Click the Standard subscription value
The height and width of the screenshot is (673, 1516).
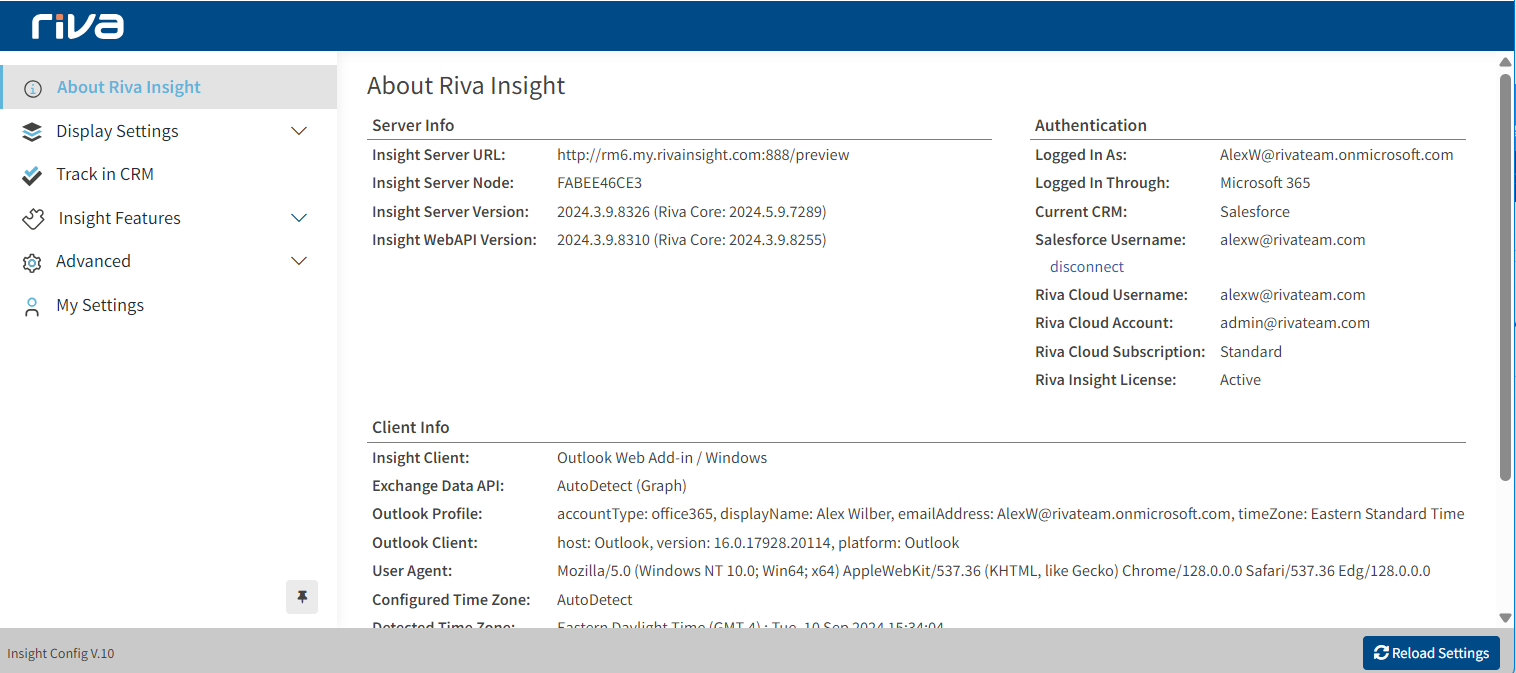pyautogui.click(x=1251, y=352)
